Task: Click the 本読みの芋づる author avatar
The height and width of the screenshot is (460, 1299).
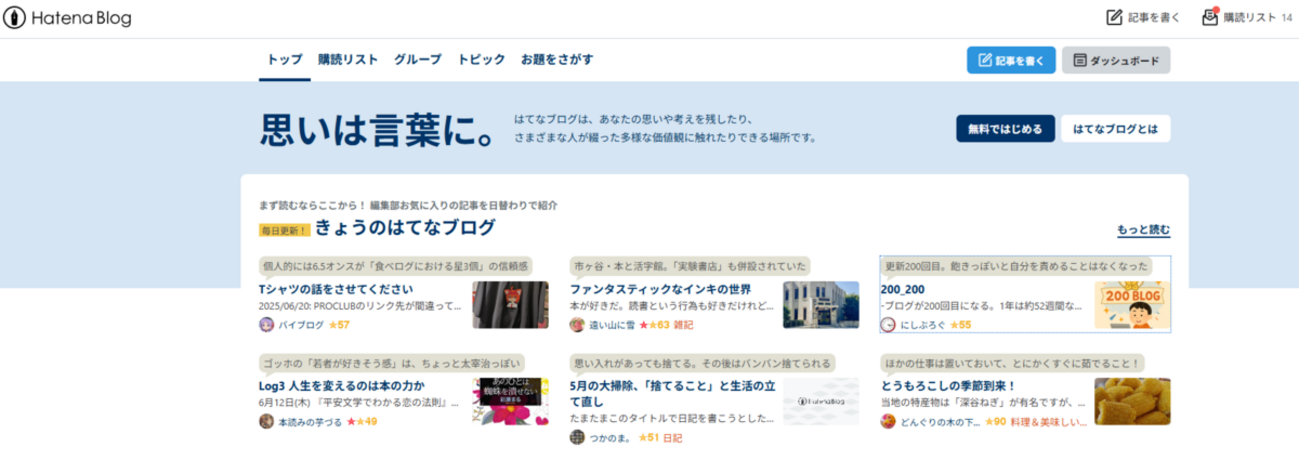Action: click(x=266, y=422)
